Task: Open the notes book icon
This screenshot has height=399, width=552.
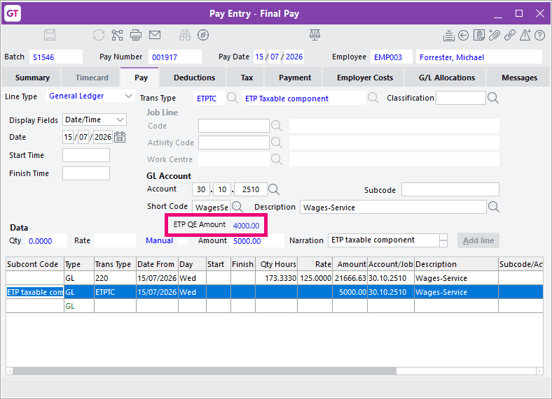Action: (479, 35)
